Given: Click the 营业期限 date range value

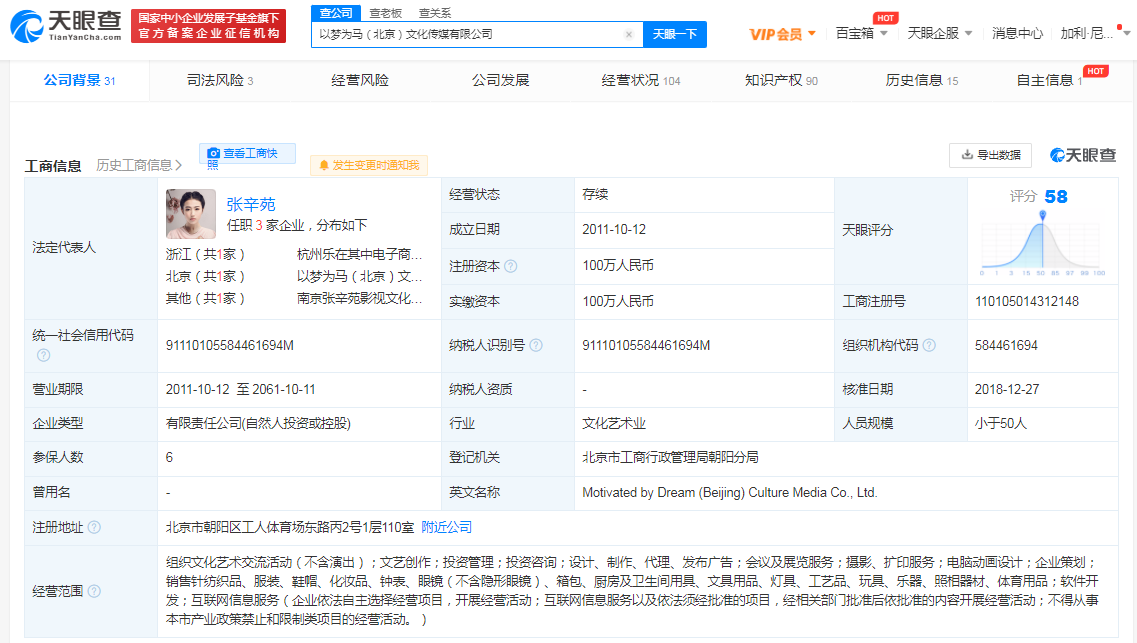Looking at the screenshot, I should [x=241, y=389].
